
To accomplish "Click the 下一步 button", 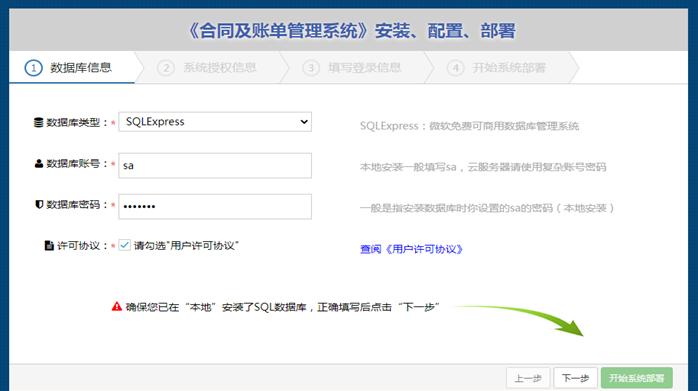I will (x=576, y=378).
